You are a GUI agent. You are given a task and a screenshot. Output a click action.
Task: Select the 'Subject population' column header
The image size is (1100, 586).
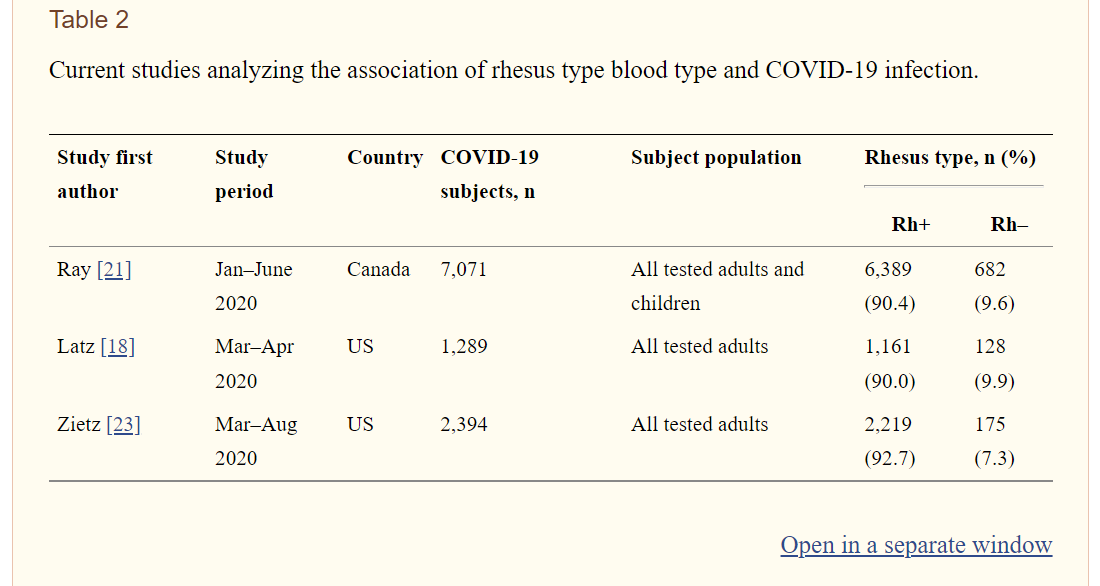point(716,158)
